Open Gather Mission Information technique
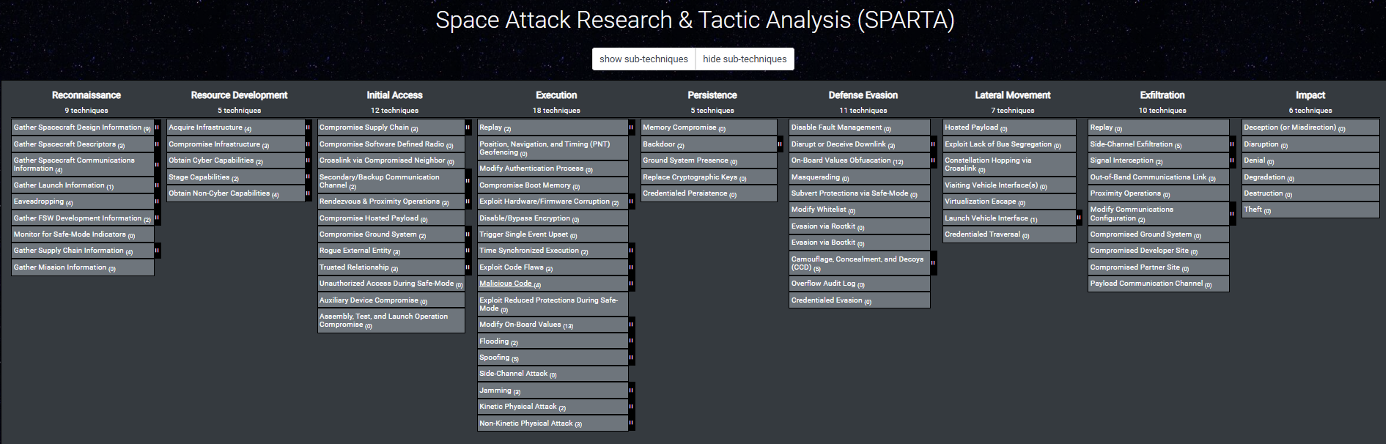This screenshot has width=1386, height=444. pyautogui.click(x=83, y=268)
